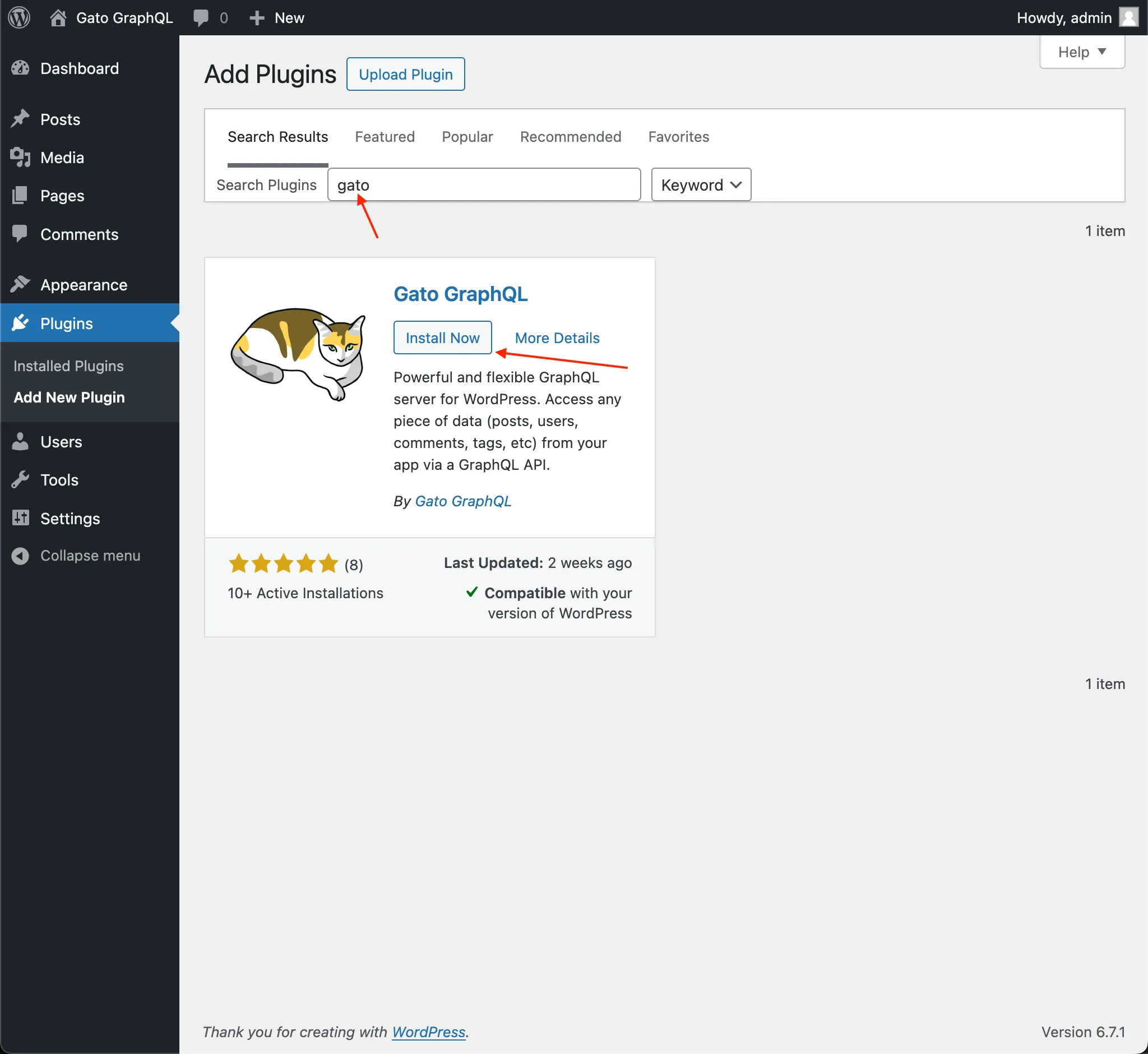Open the WordPress logo menu
1148x1054 pixels.
coord(19,17)
